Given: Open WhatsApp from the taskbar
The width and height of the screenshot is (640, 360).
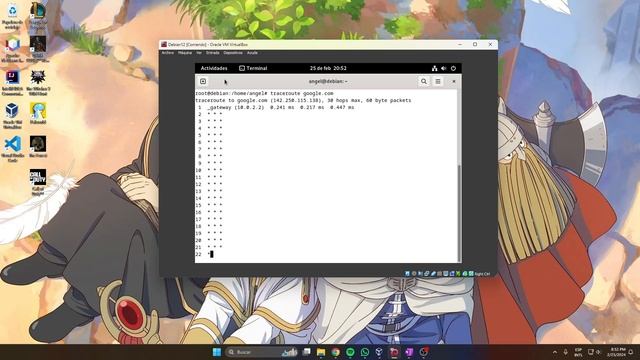Looking at the screenshot, I should point(365,352).
